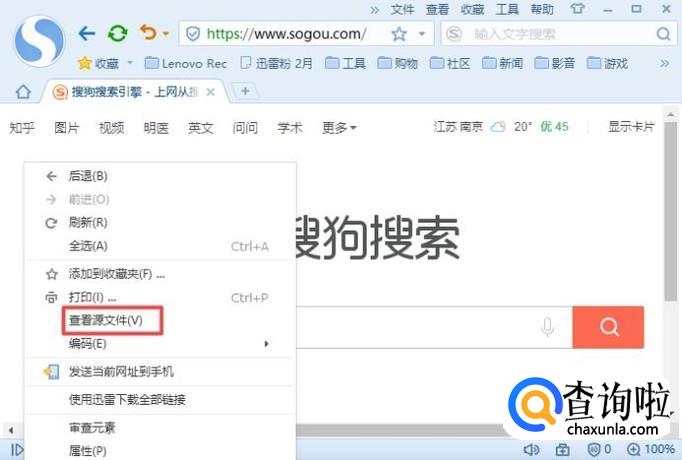Click the vertical scrollbar thumb on the page
Image resolution: width=682 pixels, height=460 pixels.
(670, 210)
